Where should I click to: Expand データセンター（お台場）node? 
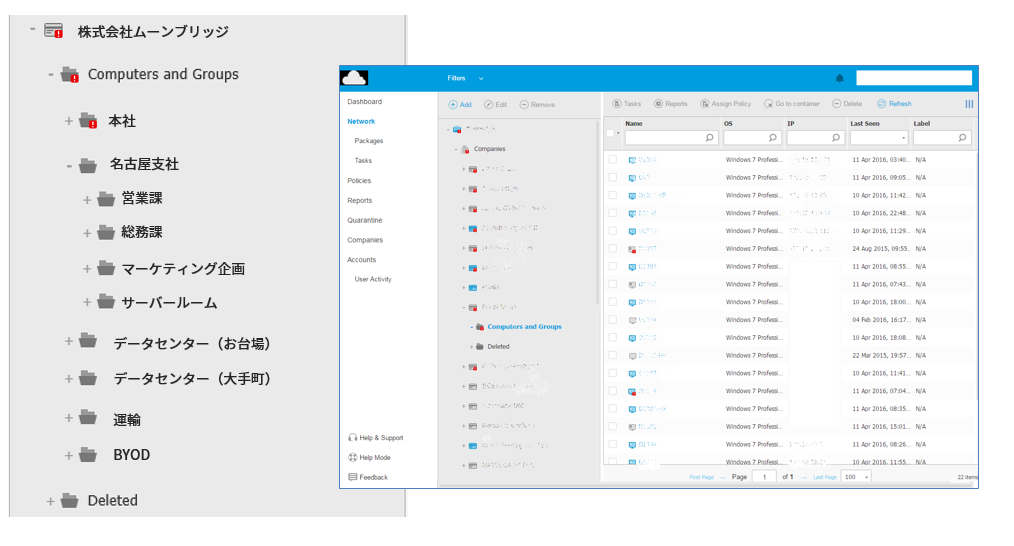coord(69,341)
